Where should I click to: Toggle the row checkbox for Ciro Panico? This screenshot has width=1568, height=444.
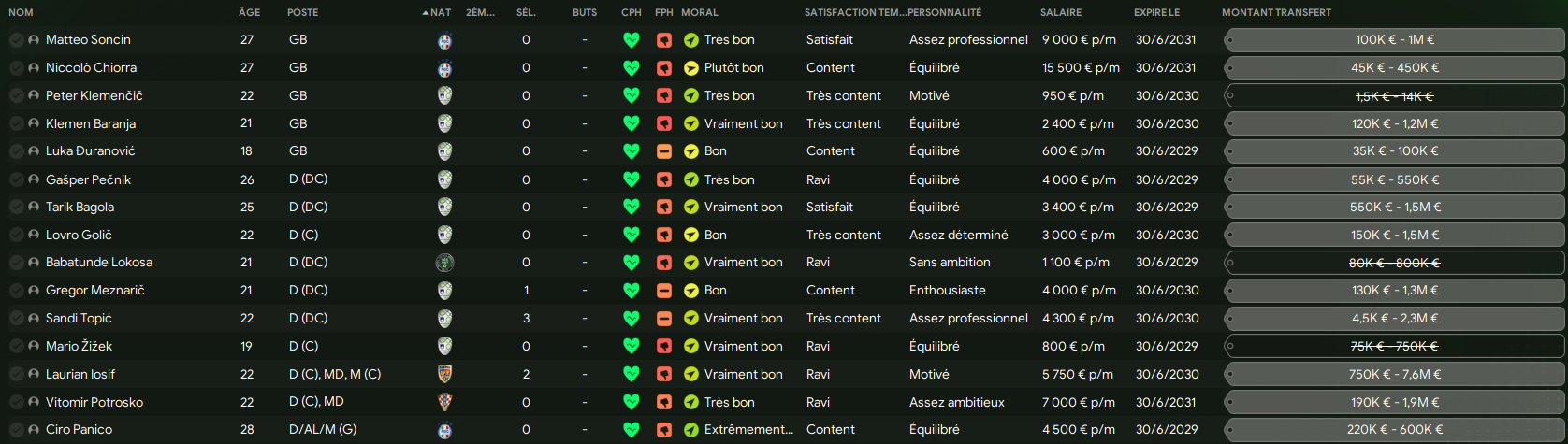click(x=17, y=430)
